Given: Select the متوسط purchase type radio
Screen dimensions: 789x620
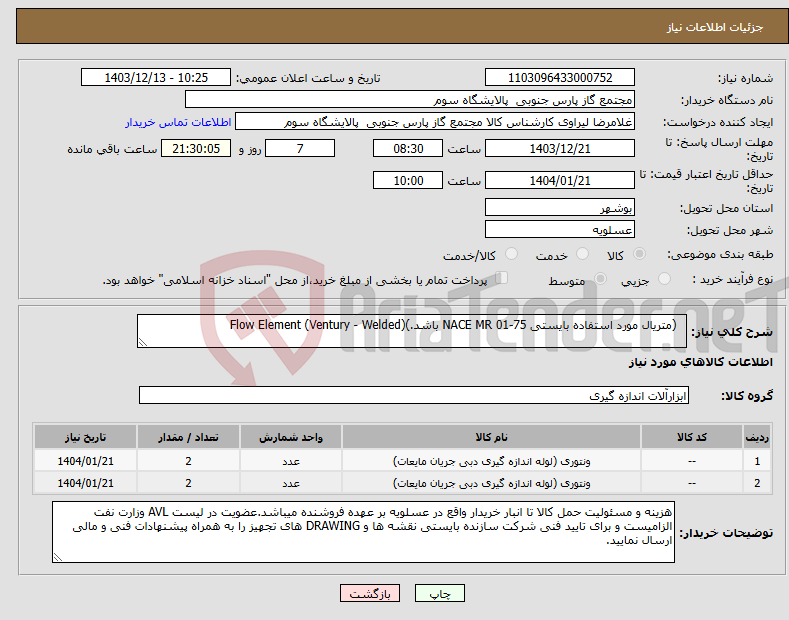Looking at the screenshot, I should (x=600, y=278).
